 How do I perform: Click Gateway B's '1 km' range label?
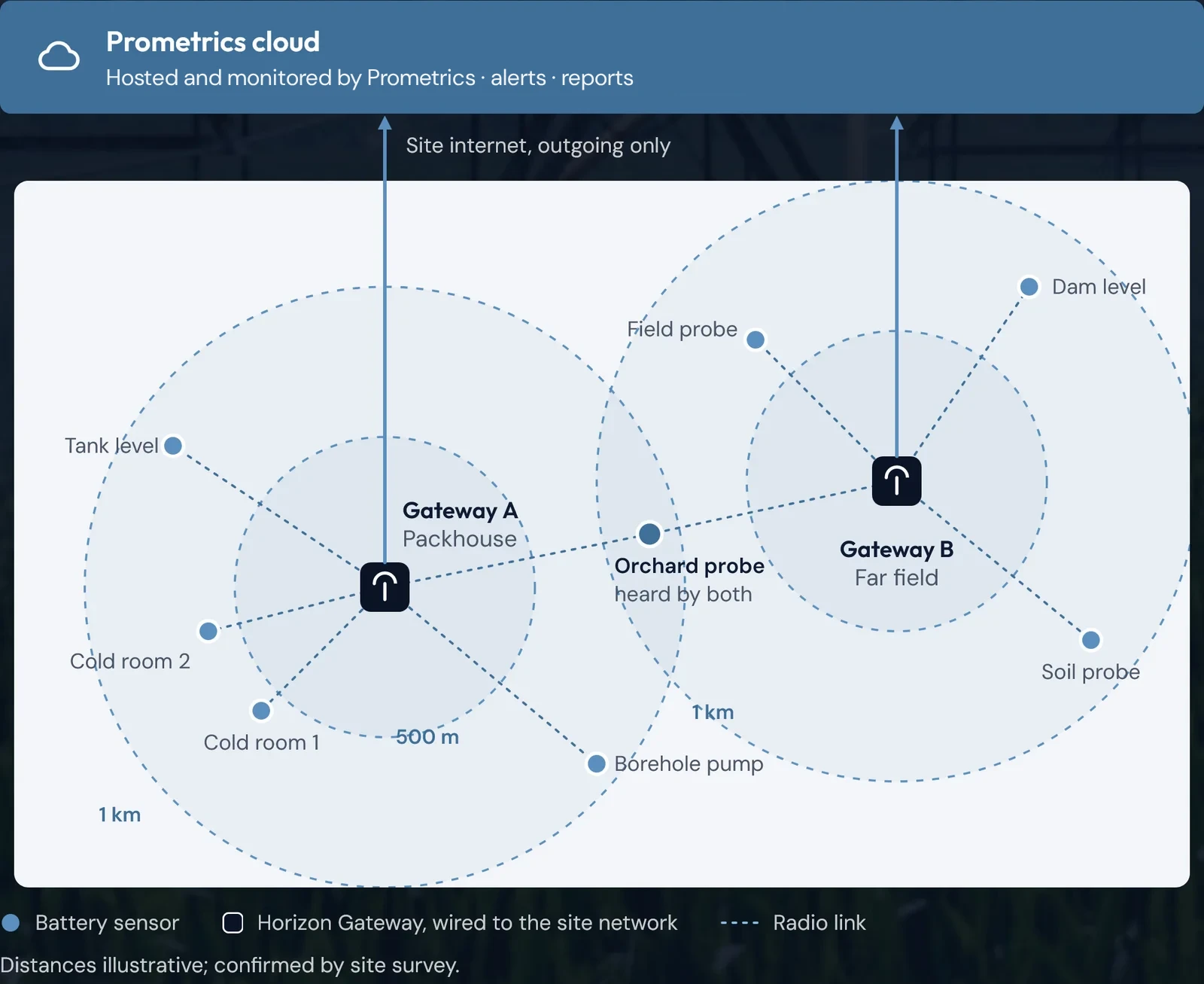tap(713, 712)
